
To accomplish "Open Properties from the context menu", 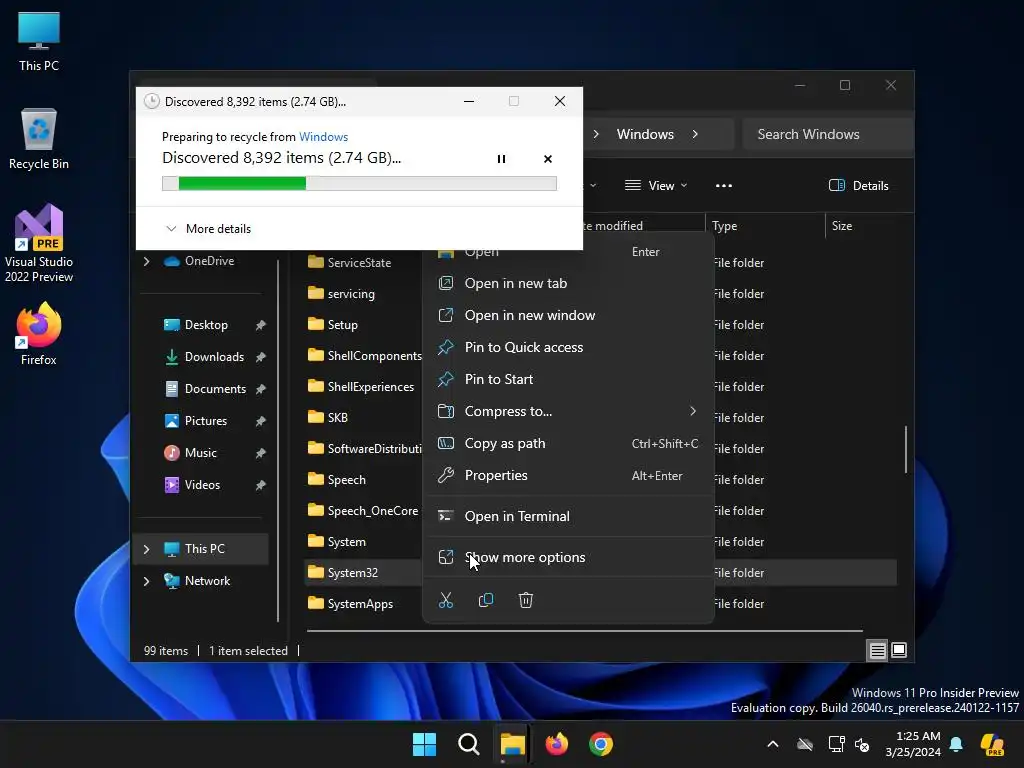I will (568, 475).
